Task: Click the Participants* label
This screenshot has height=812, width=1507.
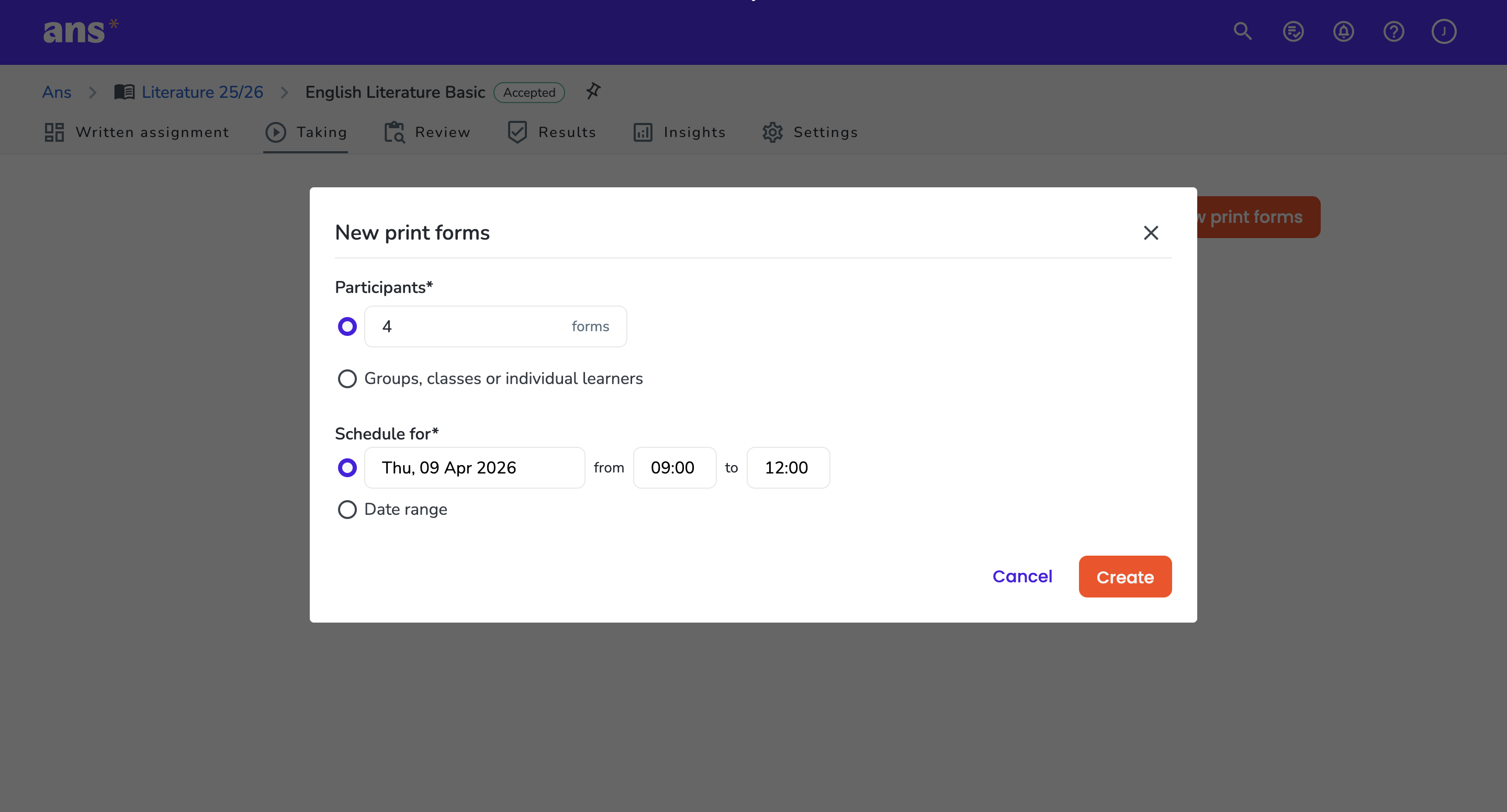Action: 383,287
